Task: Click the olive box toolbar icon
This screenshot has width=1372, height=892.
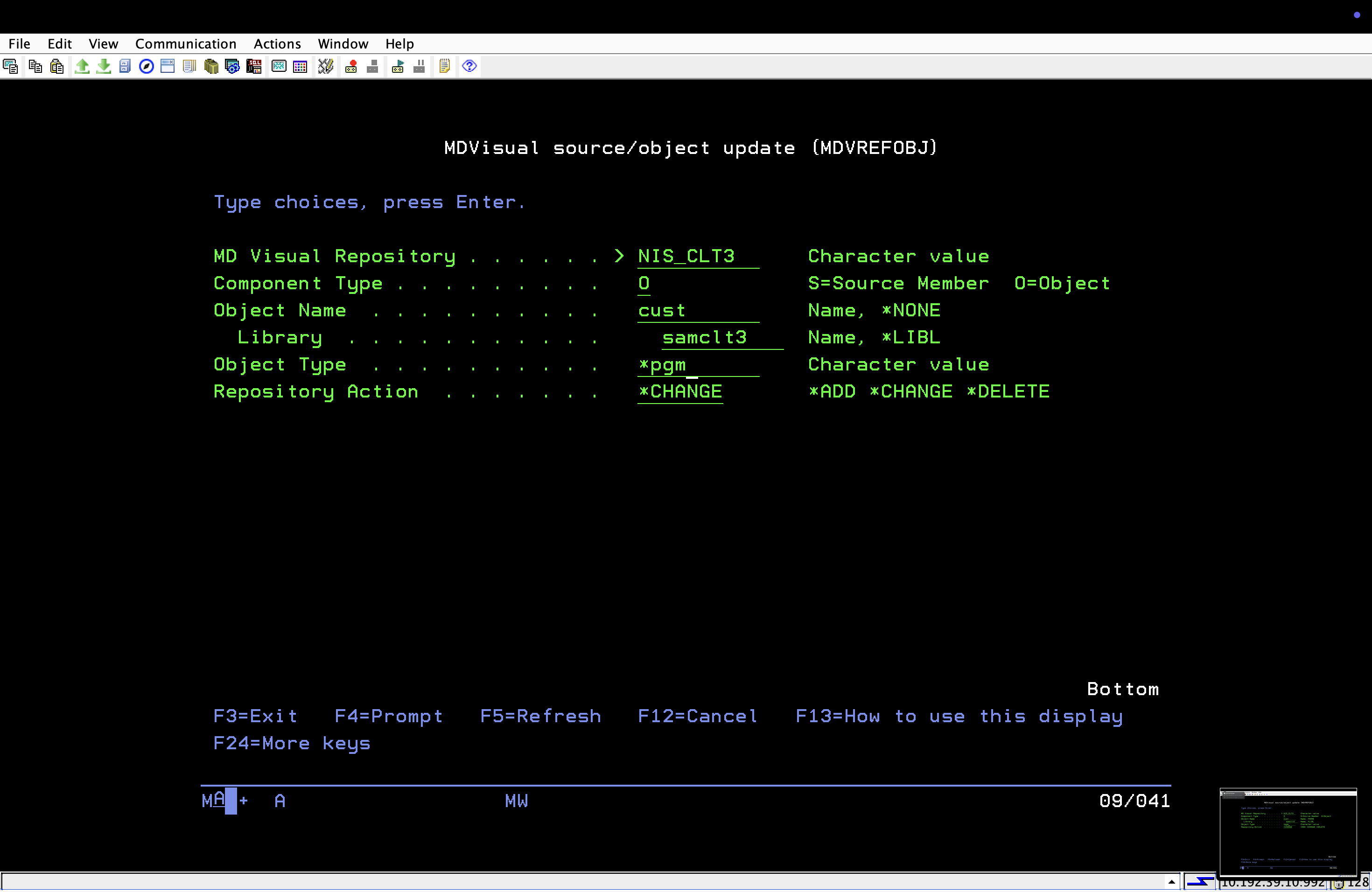Action: point(211,66)
